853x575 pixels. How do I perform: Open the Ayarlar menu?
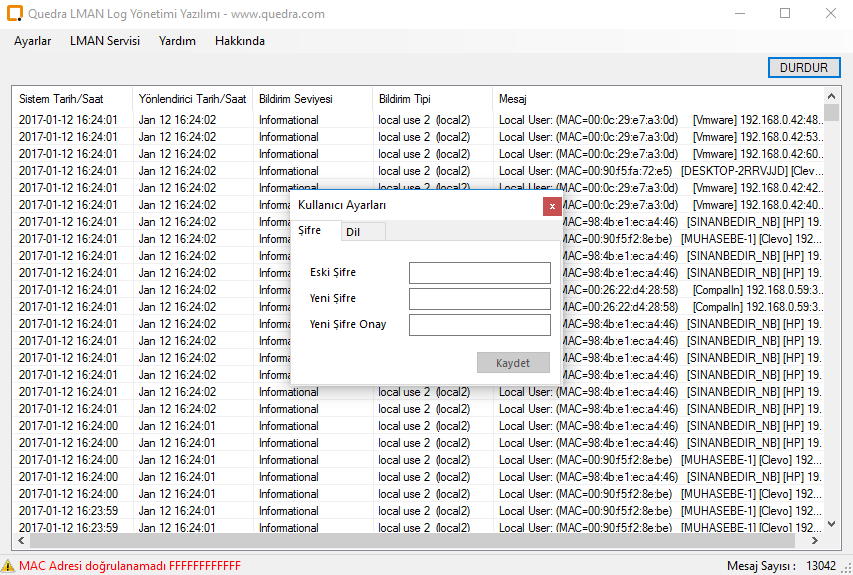pyautogui.click(x=33, y=41)
